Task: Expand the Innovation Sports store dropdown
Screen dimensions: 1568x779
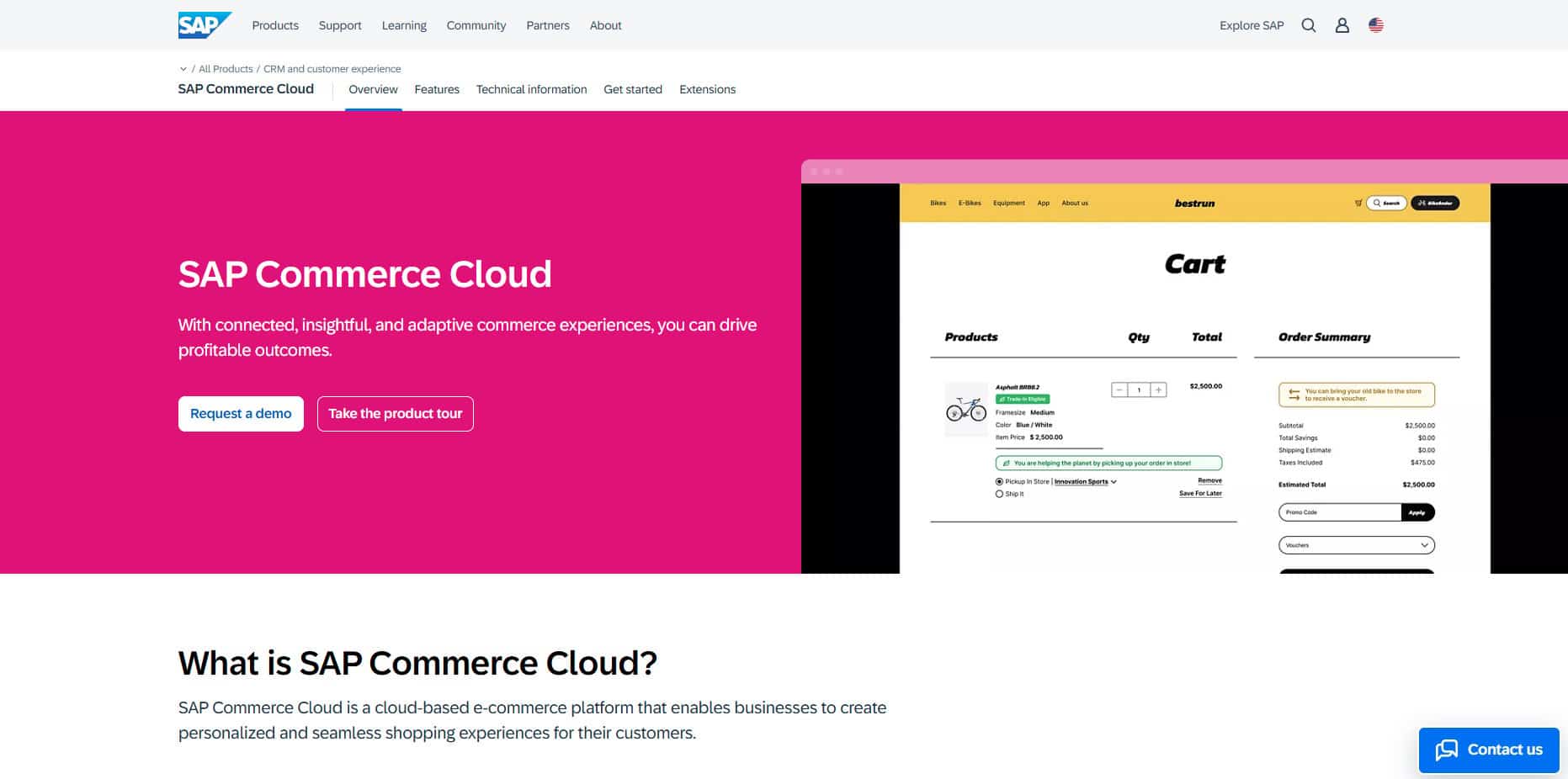Action: coord(1086,482)
